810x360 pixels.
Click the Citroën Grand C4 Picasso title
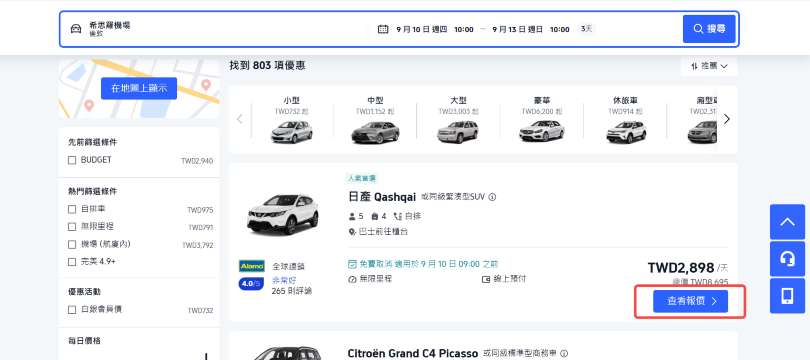[413, 354]
